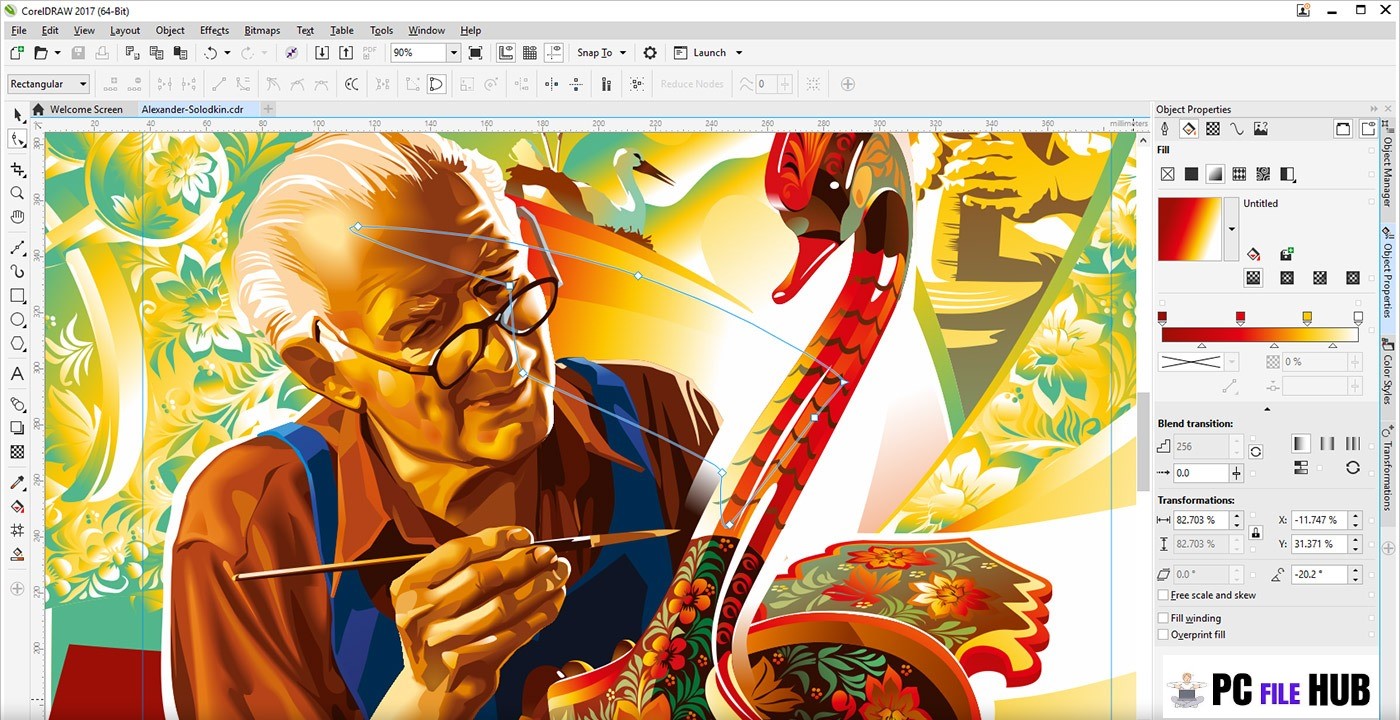The width and height of the screenshot is (1400, 720).
Task: Enable the Overprint fill checkbox
Action: click(1163, 634)
